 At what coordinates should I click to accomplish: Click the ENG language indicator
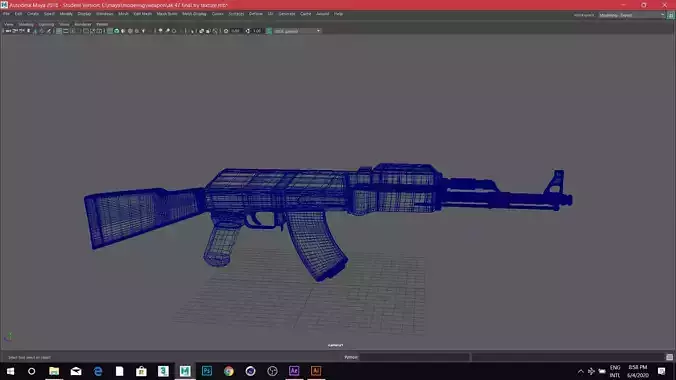pyautogui.click(x=615, y=371)
